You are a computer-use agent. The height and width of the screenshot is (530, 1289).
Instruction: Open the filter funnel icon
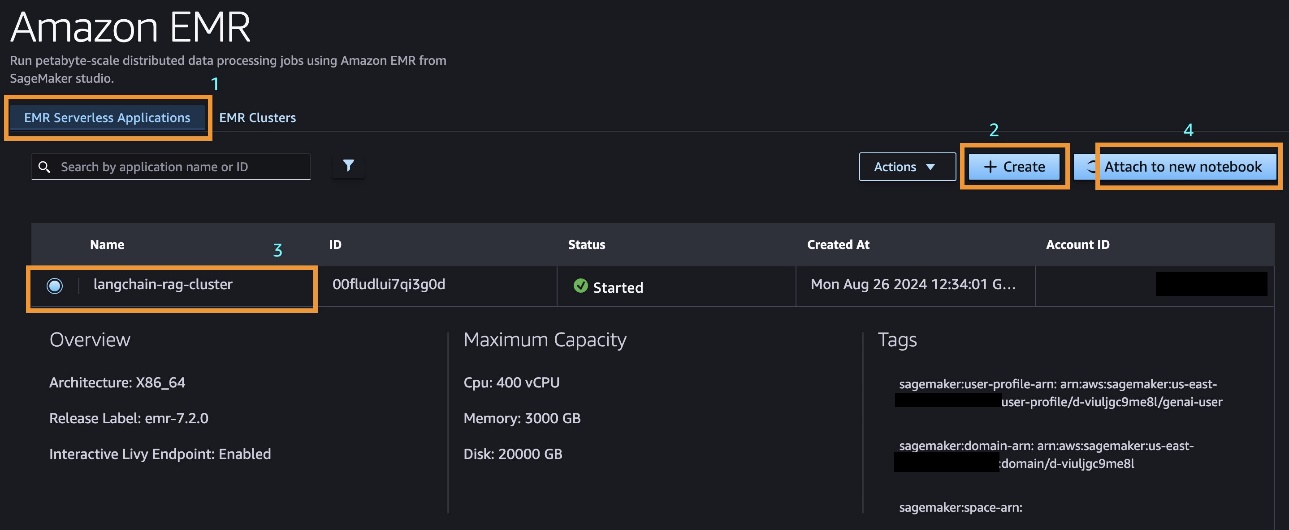(x=348, y=166)
